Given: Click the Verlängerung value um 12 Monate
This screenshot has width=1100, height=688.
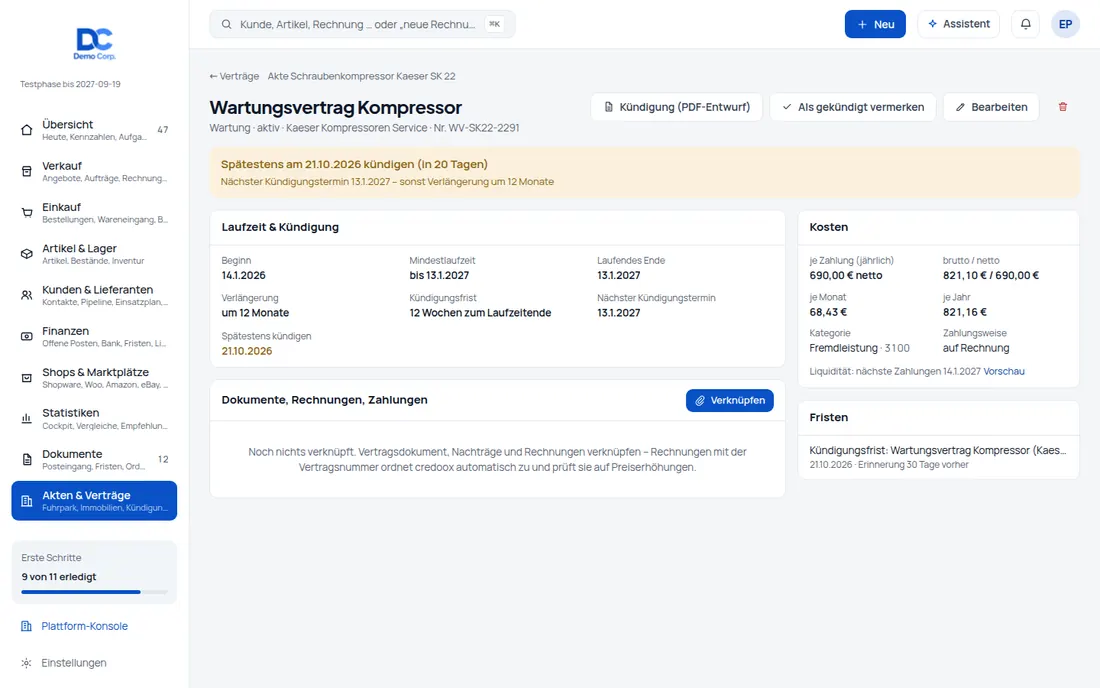Looking at the screenshot, I should pyautogui.click(x=255, y=313).
